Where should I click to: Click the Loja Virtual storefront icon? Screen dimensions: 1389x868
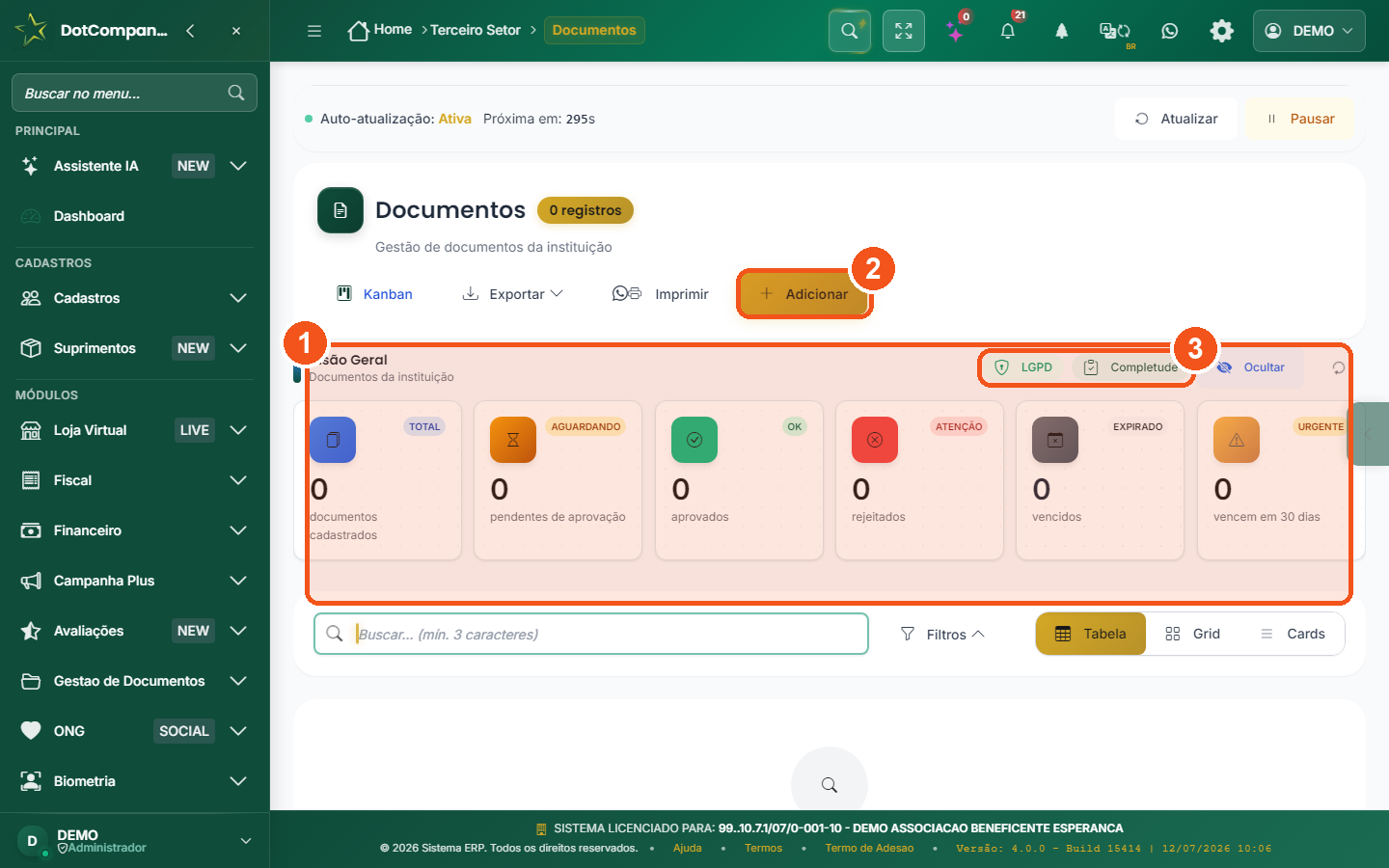31,430
